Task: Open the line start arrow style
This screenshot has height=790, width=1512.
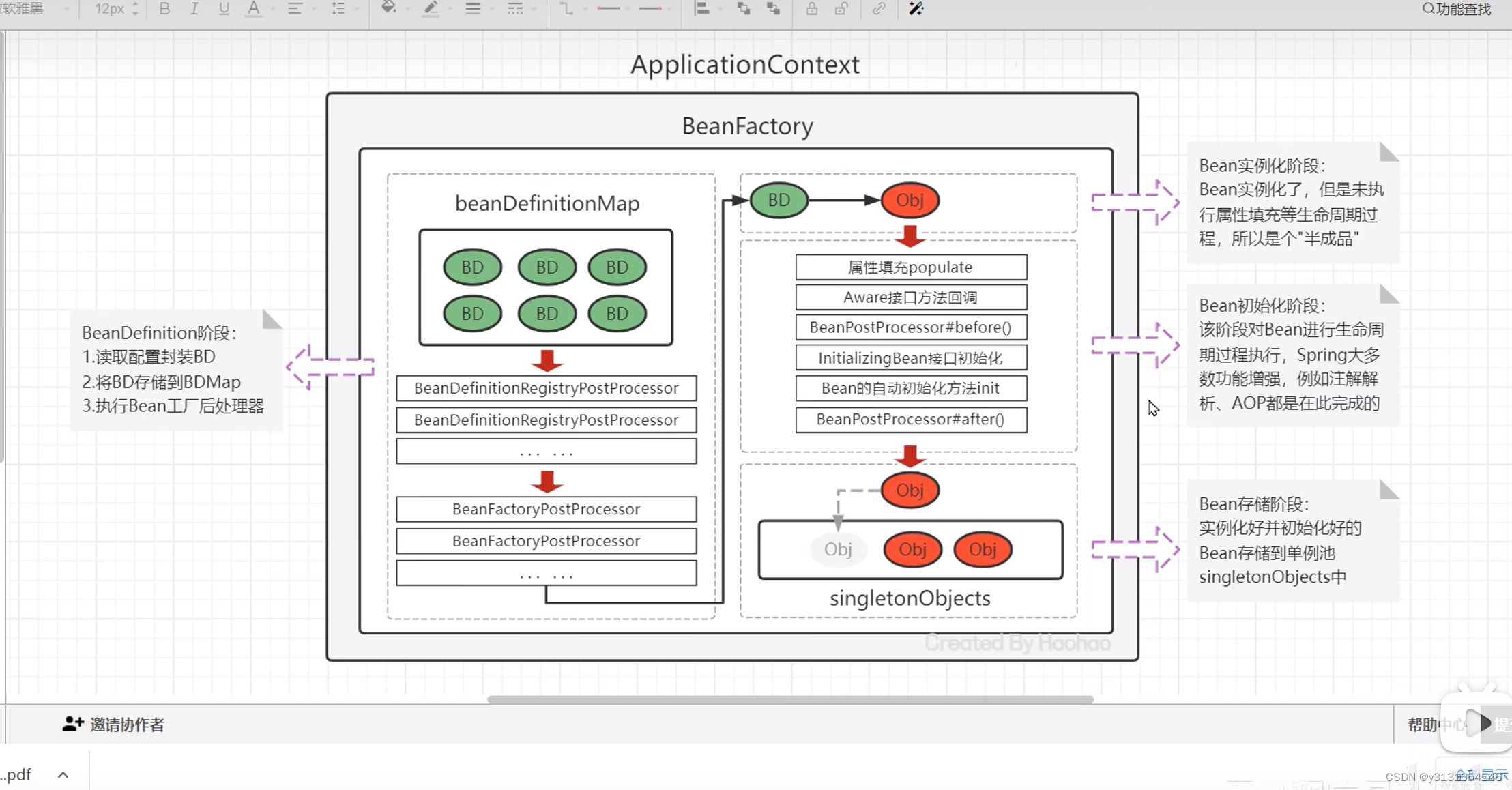Action: (609, 9)
